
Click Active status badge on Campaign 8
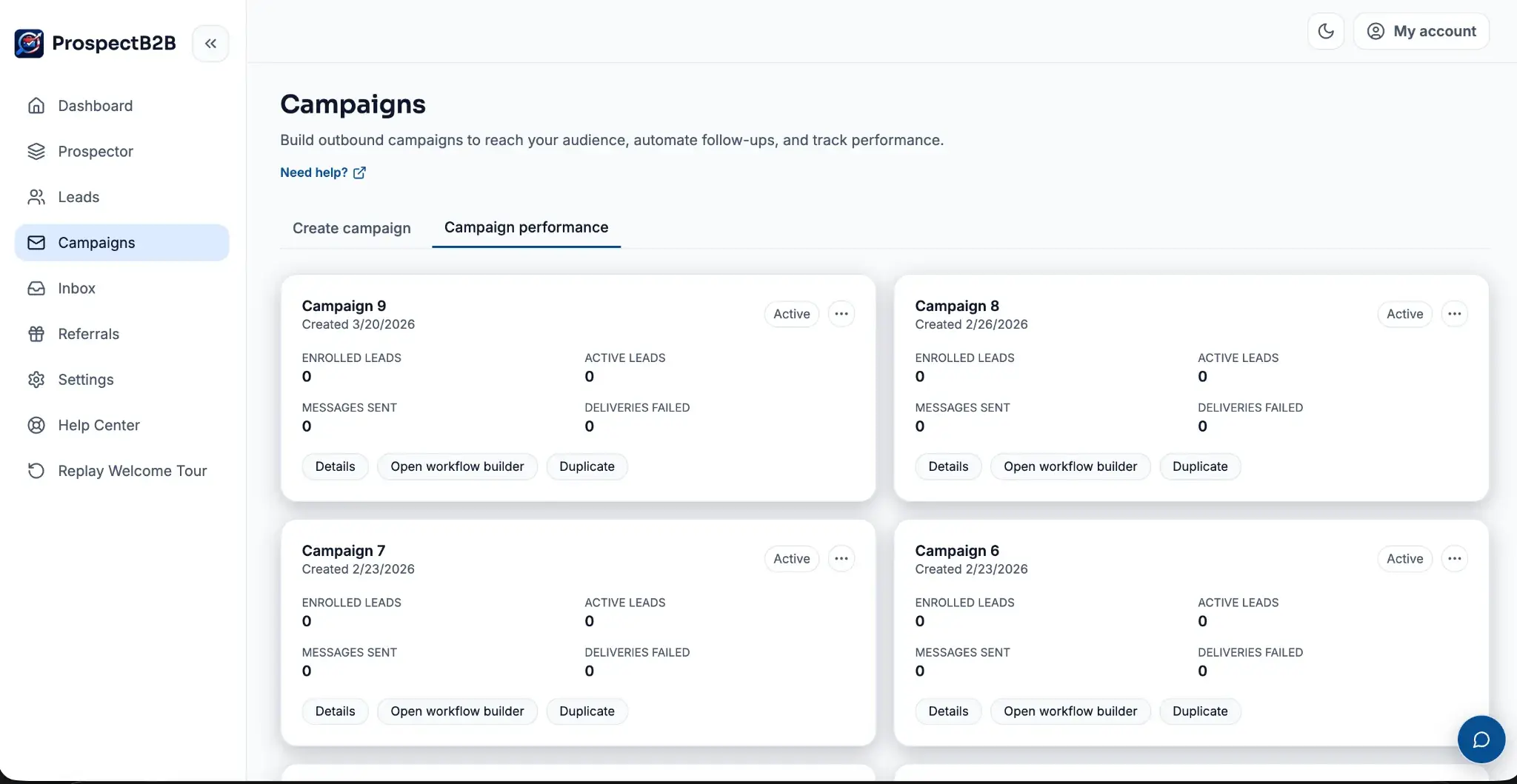(x=1405, y=314)
